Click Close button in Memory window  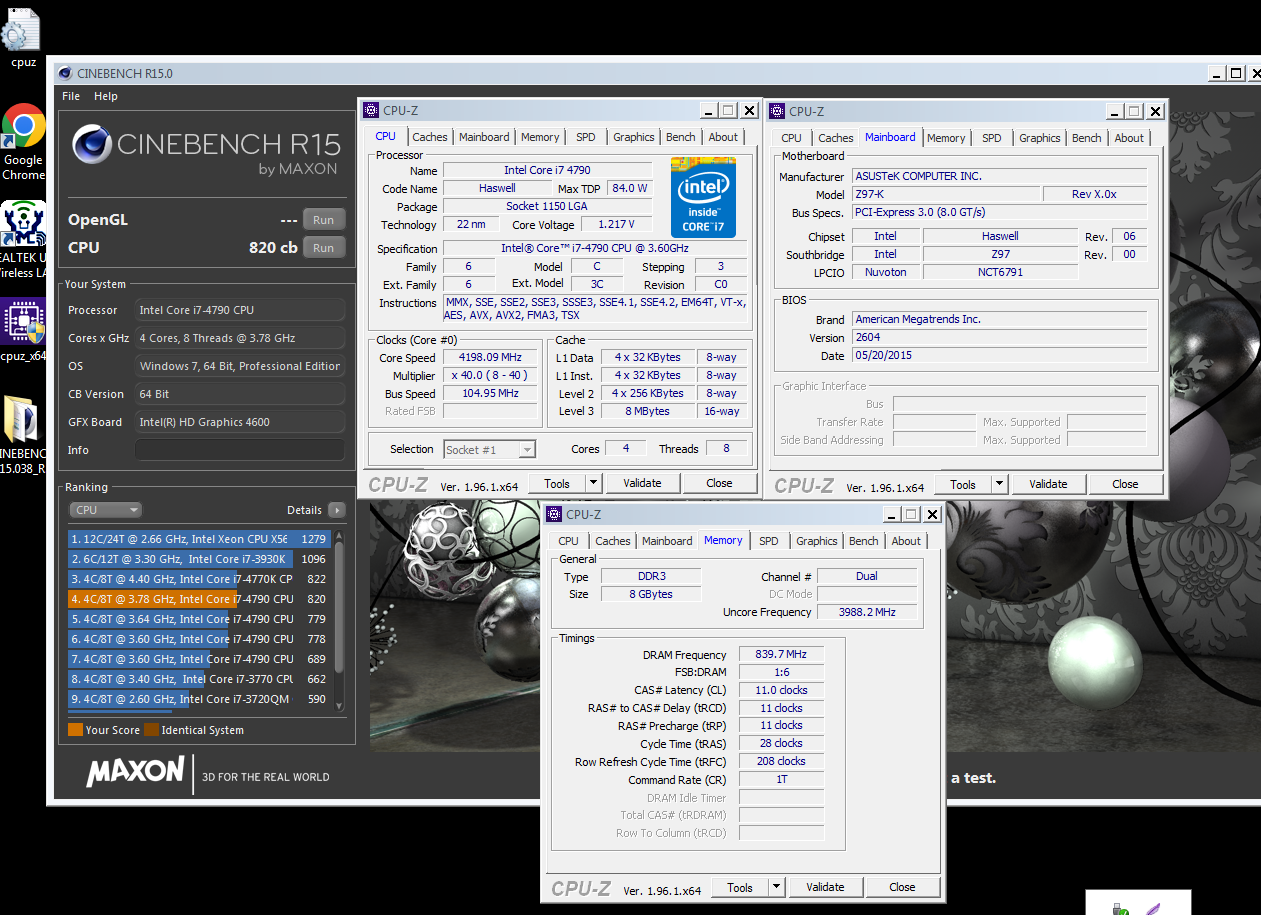tap(902, 887)
